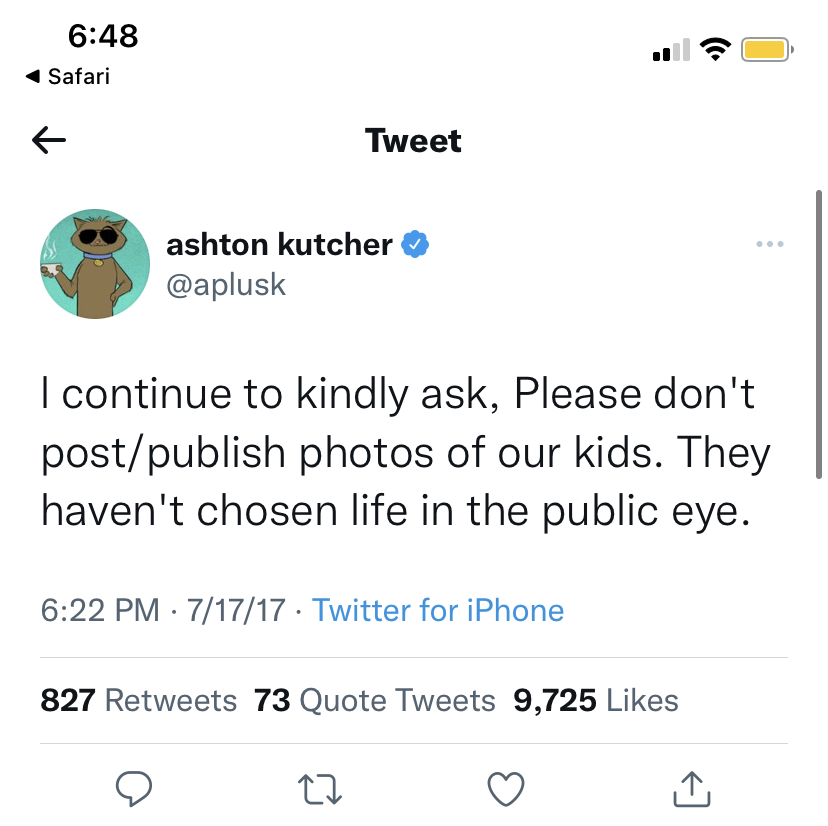Show the 827 Retweets list

138,700
